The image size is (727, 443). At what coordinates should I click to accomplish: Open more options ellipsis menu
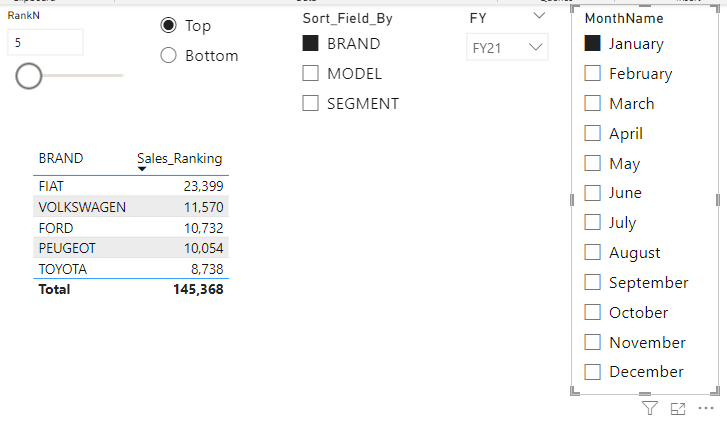(x=706, y=408)
